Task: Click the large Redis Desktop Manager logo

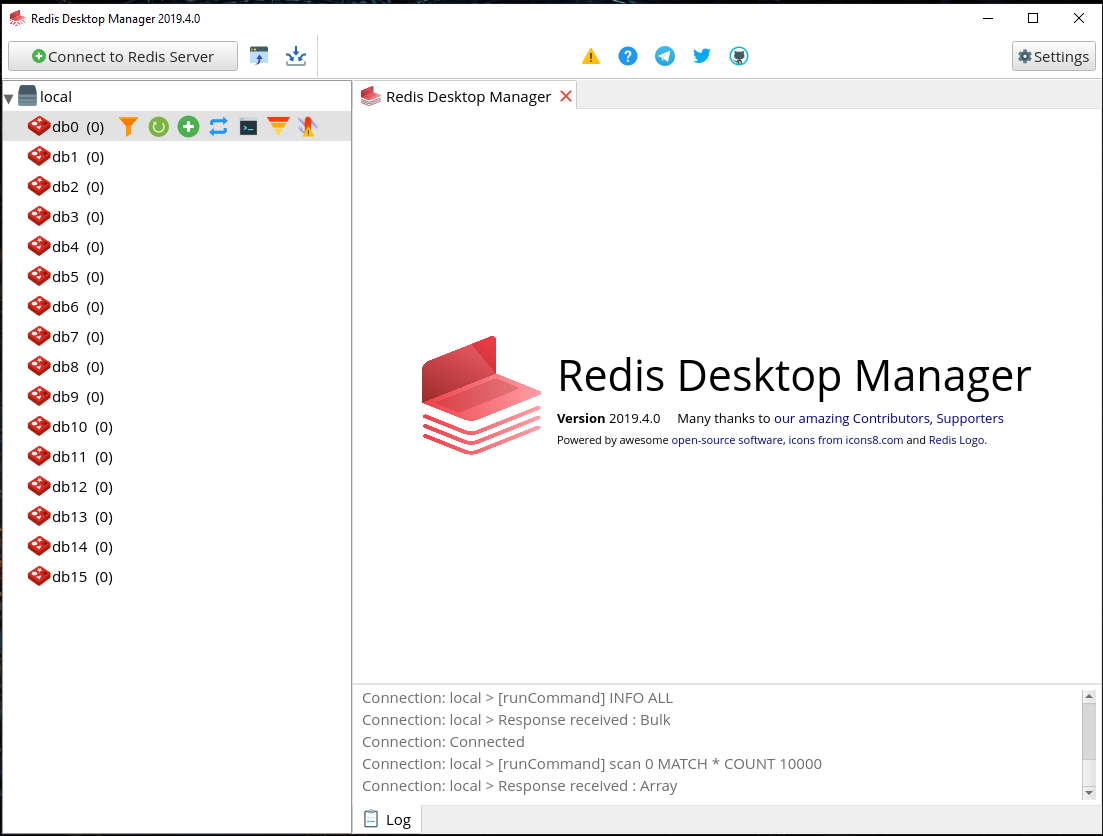Action: click(x=481, y=395)
